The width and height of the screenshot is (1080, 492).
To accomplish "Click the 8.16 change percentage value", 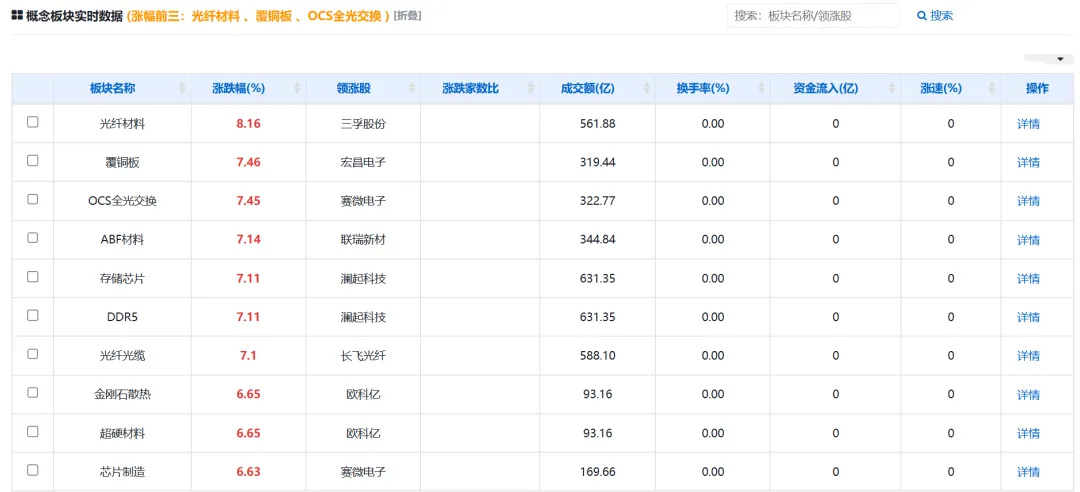I will [249, 124].
